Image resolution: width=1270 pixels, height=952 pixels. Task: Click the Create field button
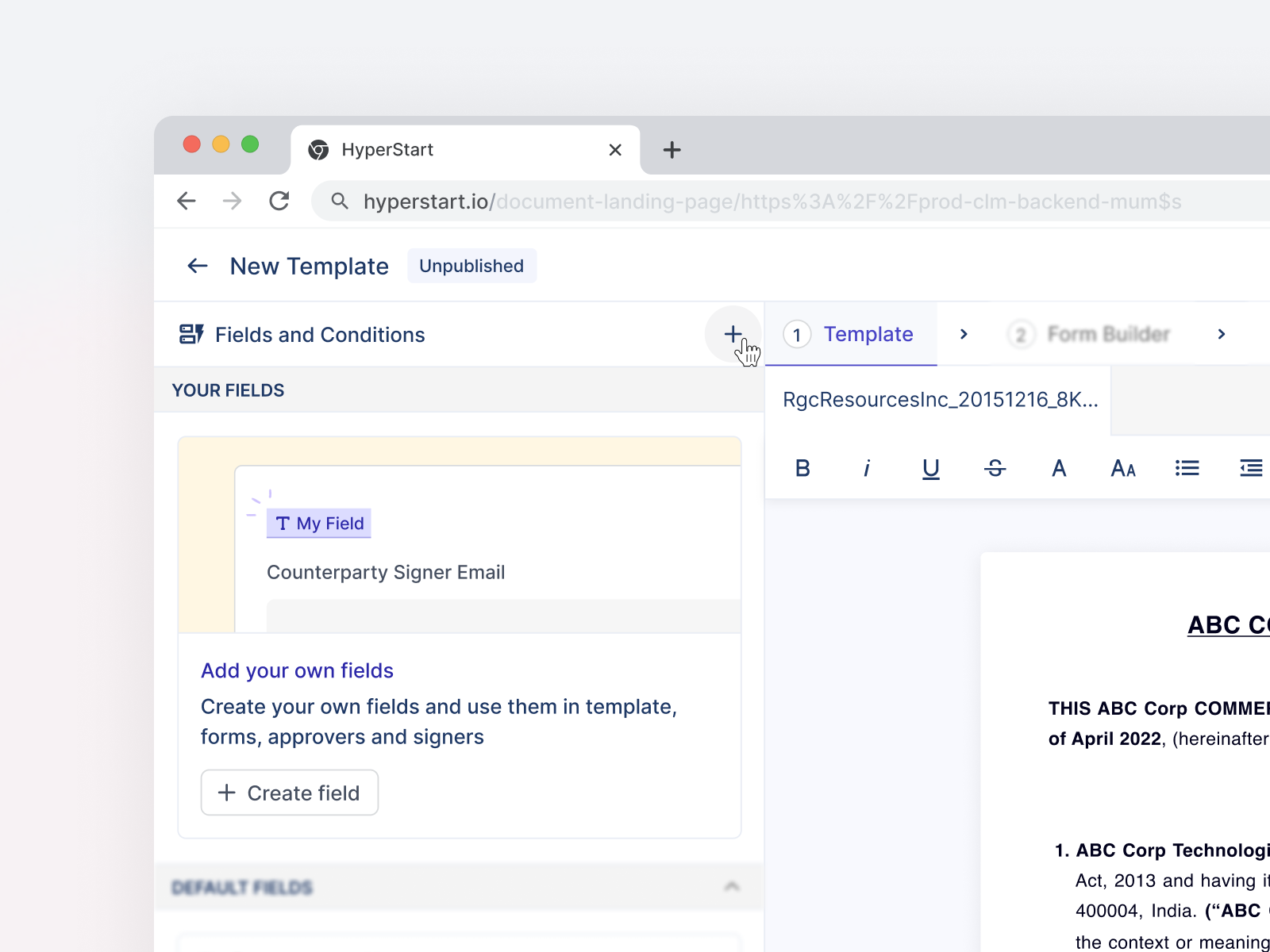coord(289,793)
